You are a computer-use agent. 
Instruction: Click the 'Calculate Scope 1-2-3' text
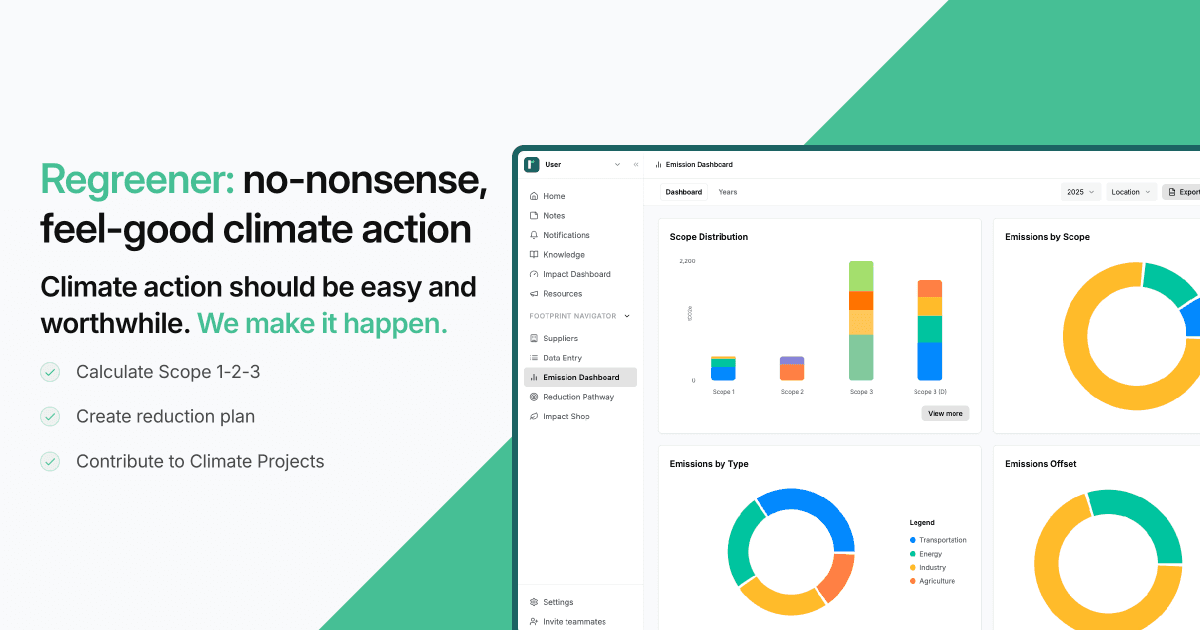coord(168,372)
